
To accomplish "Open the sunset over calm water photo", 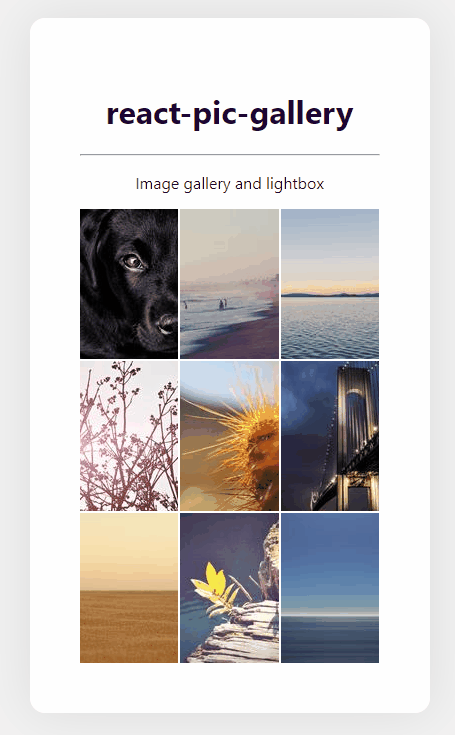I will [x=330, y=284].
